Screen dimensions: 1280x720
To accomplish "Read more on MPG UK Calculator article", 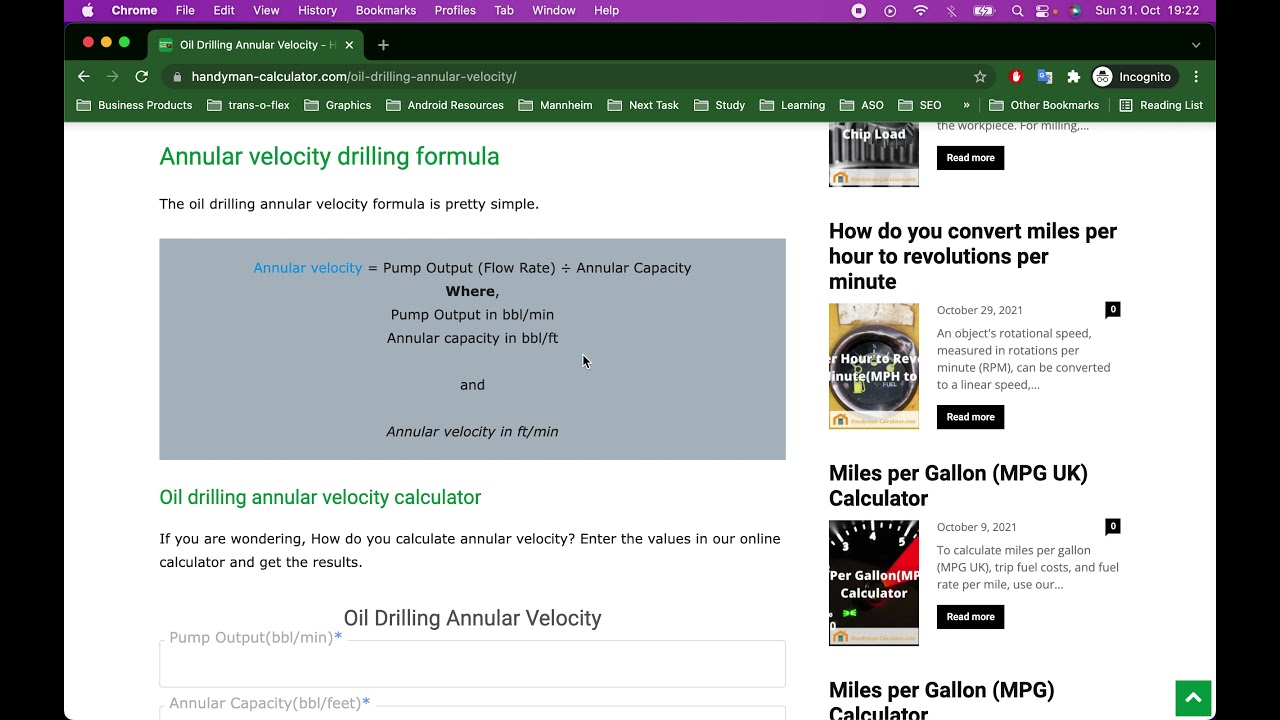I will 970,617.
